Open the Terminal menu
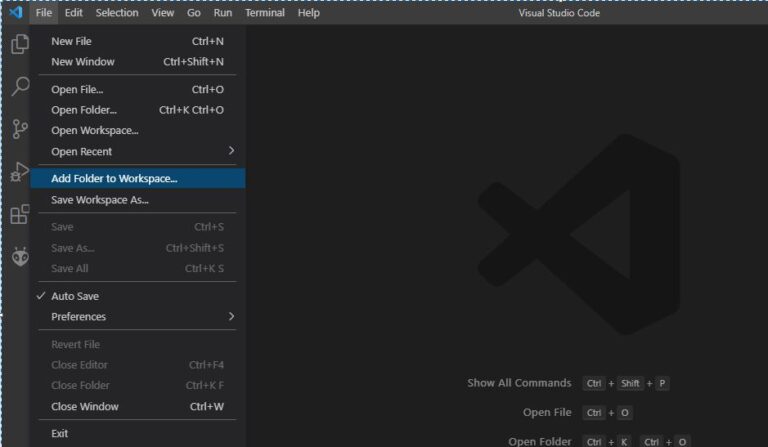768x447 pixels. click(x=265, y=13)
